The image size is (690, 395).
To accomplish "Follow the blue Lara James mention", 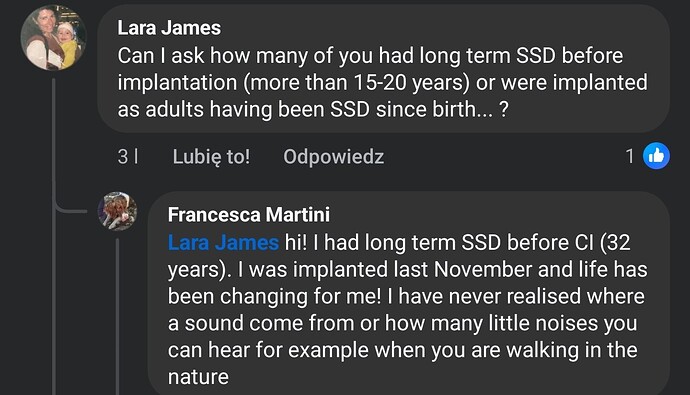I will click(x=224, y=242).
